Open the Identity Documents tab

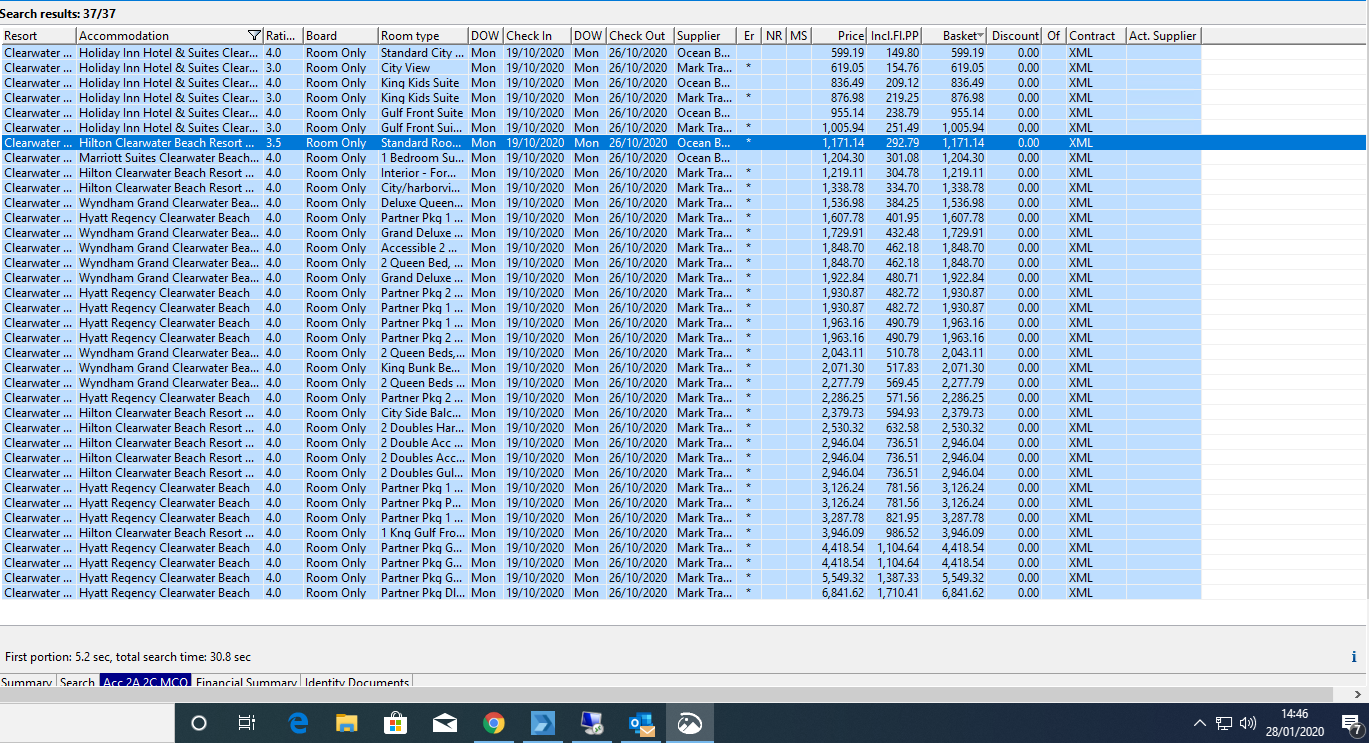coord(357,682)
